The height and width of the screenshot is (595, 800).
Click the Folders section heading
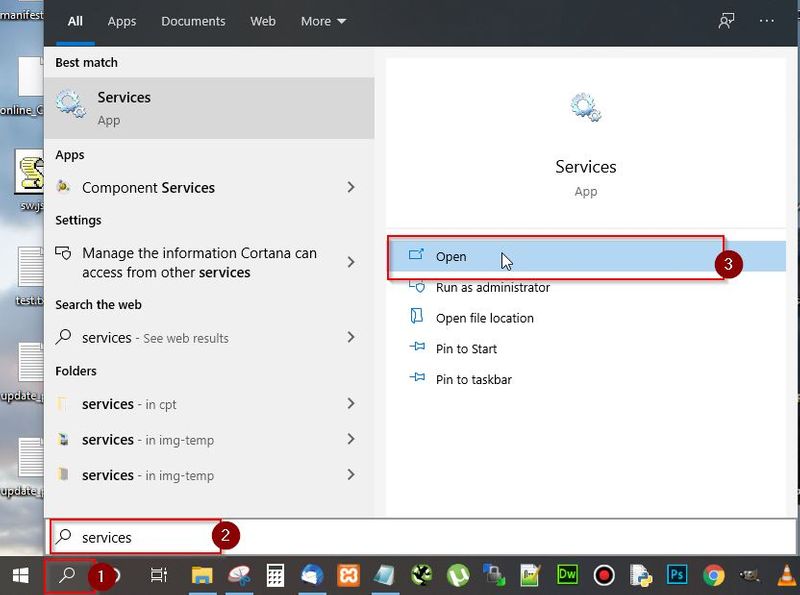click(76, 371)
